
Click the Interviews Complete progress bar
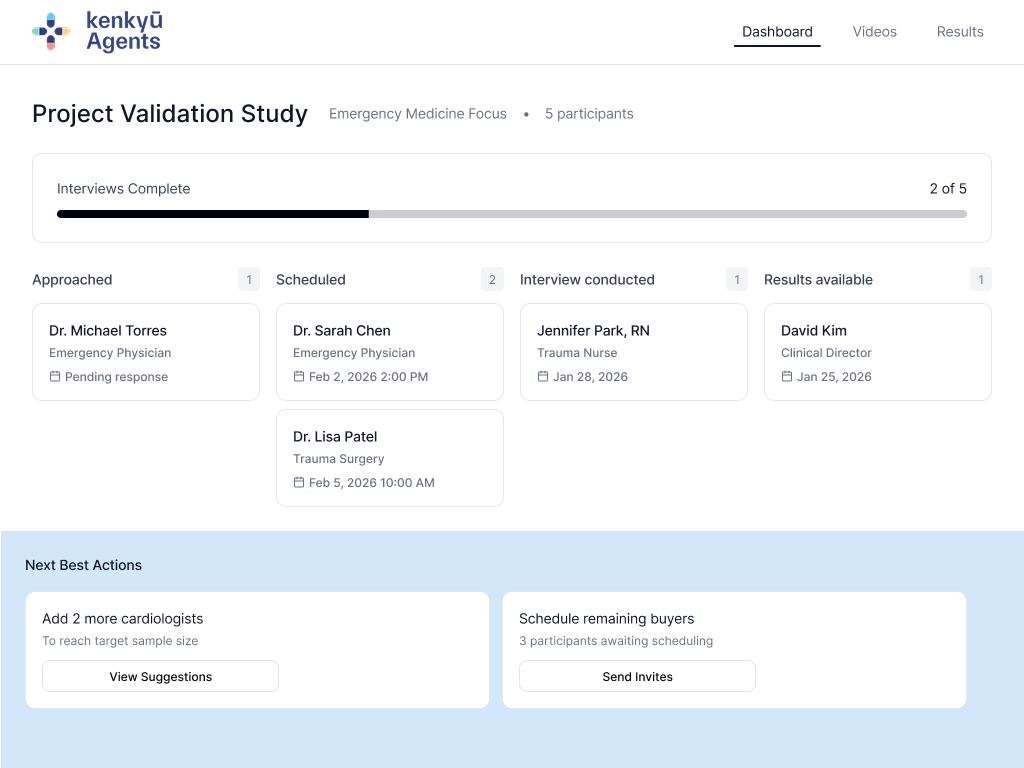coord(511,214)
